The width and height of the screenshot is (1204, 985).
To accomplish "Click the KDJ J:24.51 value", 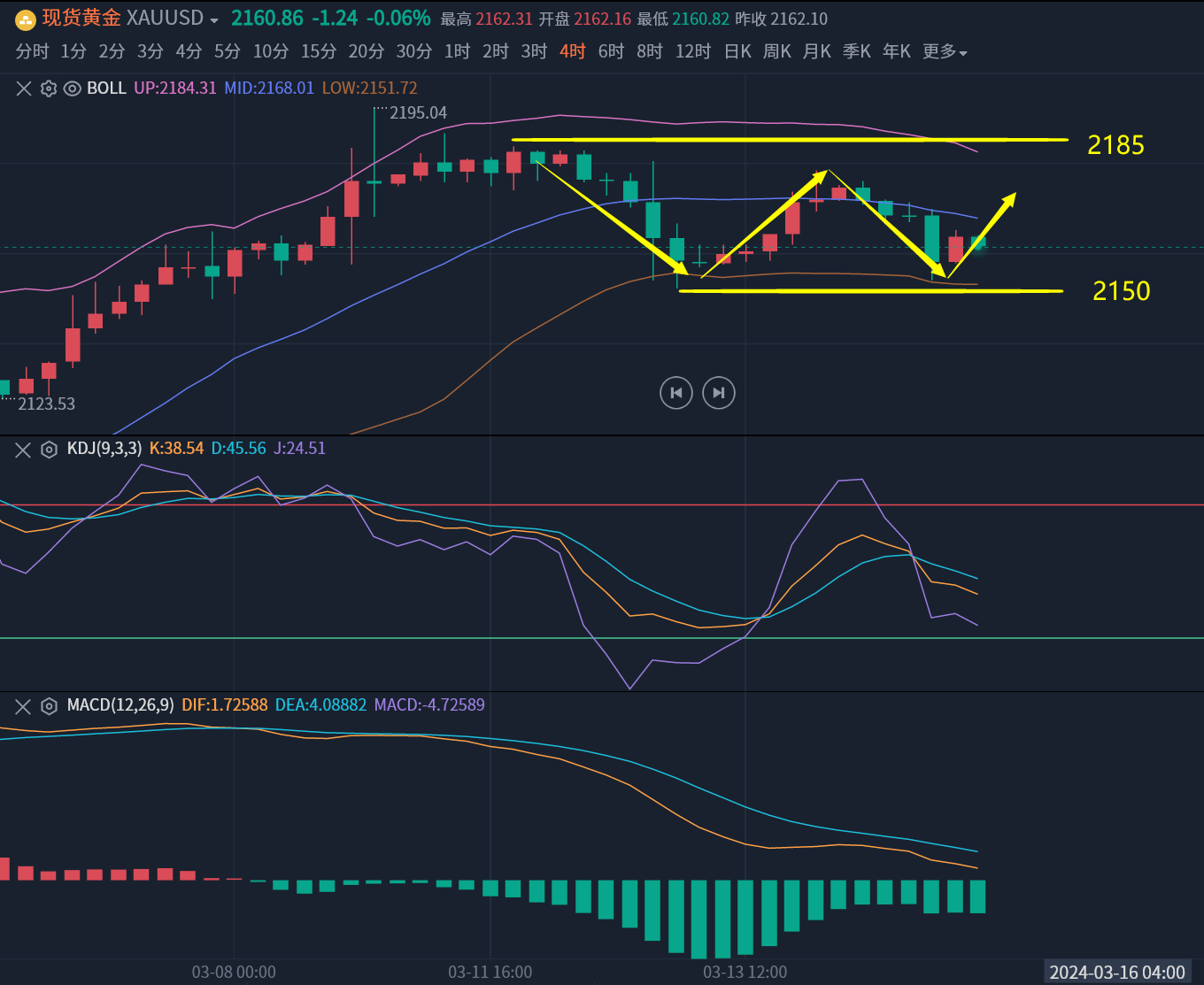I will [x=299, y=449].
